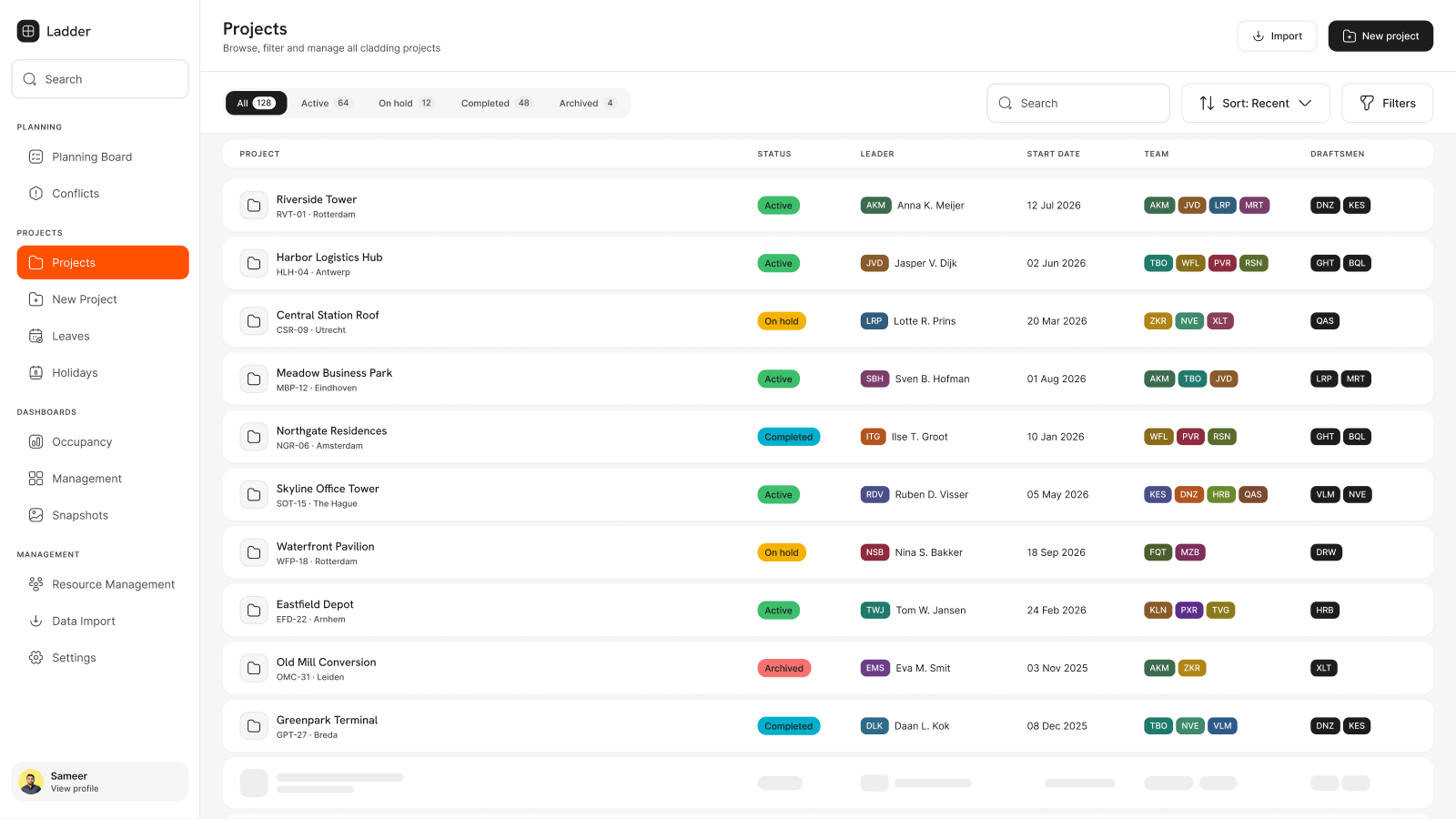The width and height of the screenshot is (1456, 819).
Task: Open the Filters panel
Action: click(1388, 103)
